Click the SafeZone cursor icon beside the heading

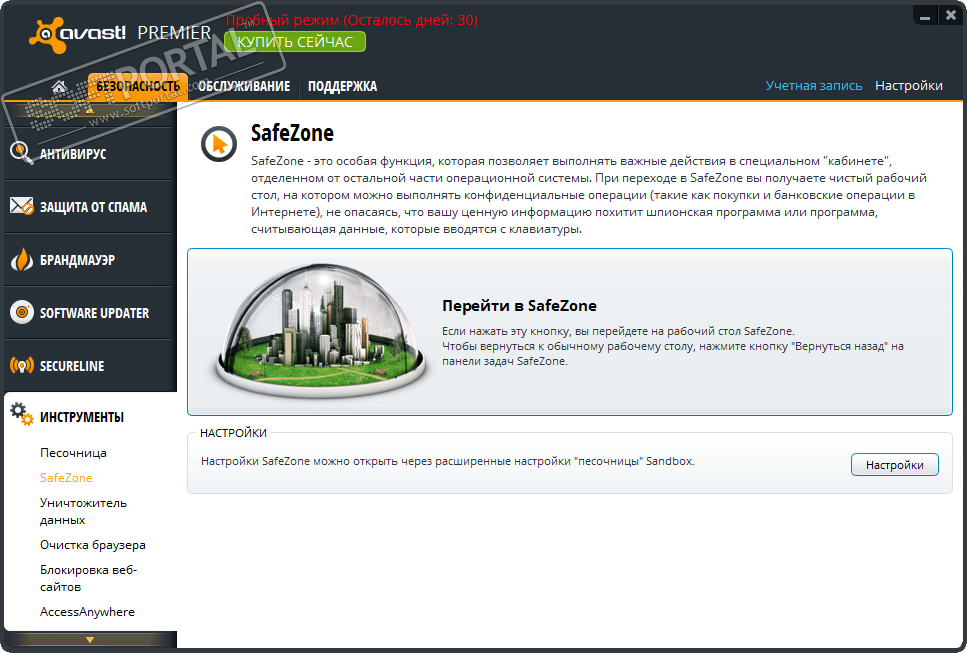[x=219, y=144]
